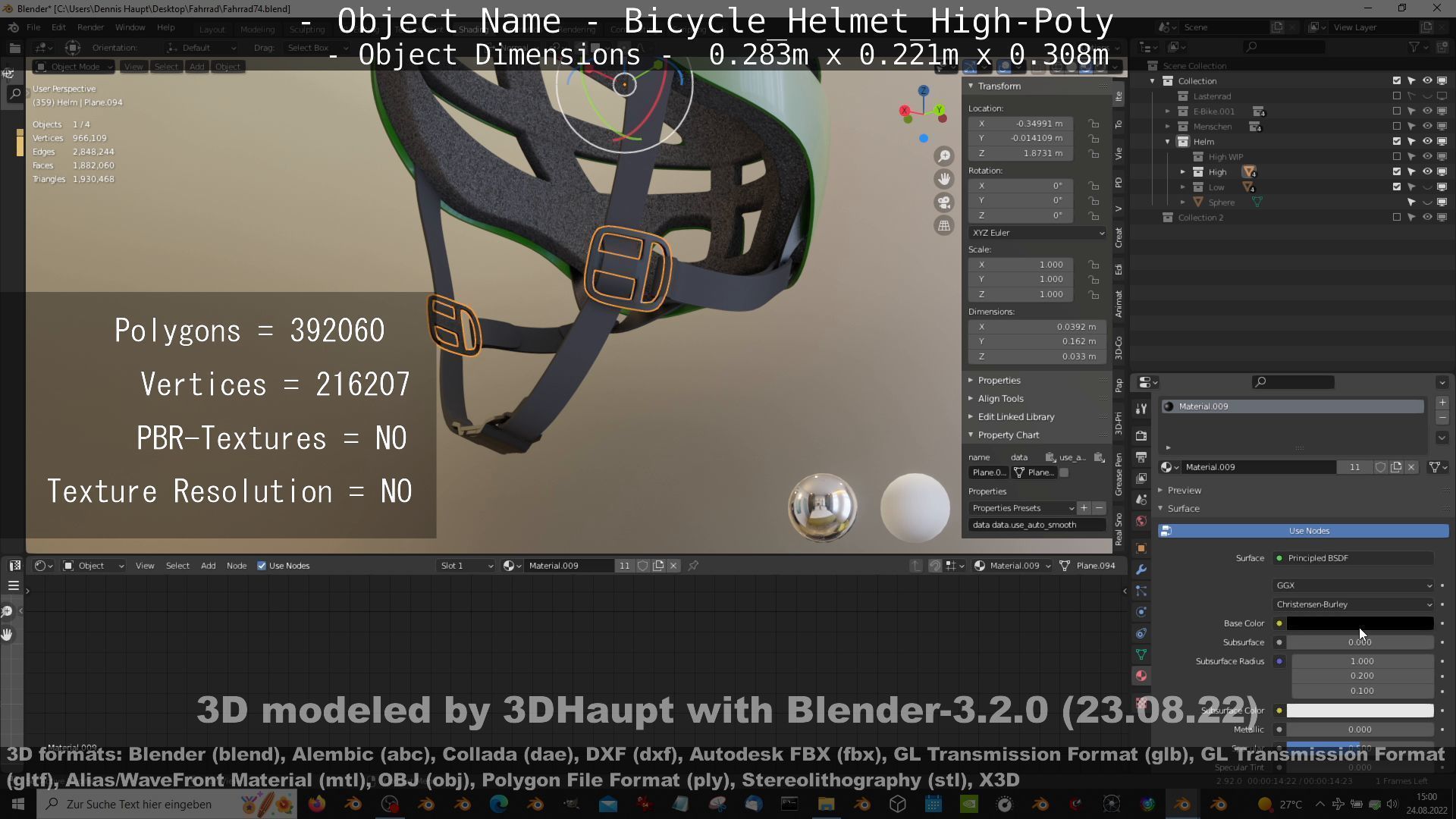The width and height of the screenshot is (1456, 819).
Task: Click the properties panel search field
Action: (1293, 382)
